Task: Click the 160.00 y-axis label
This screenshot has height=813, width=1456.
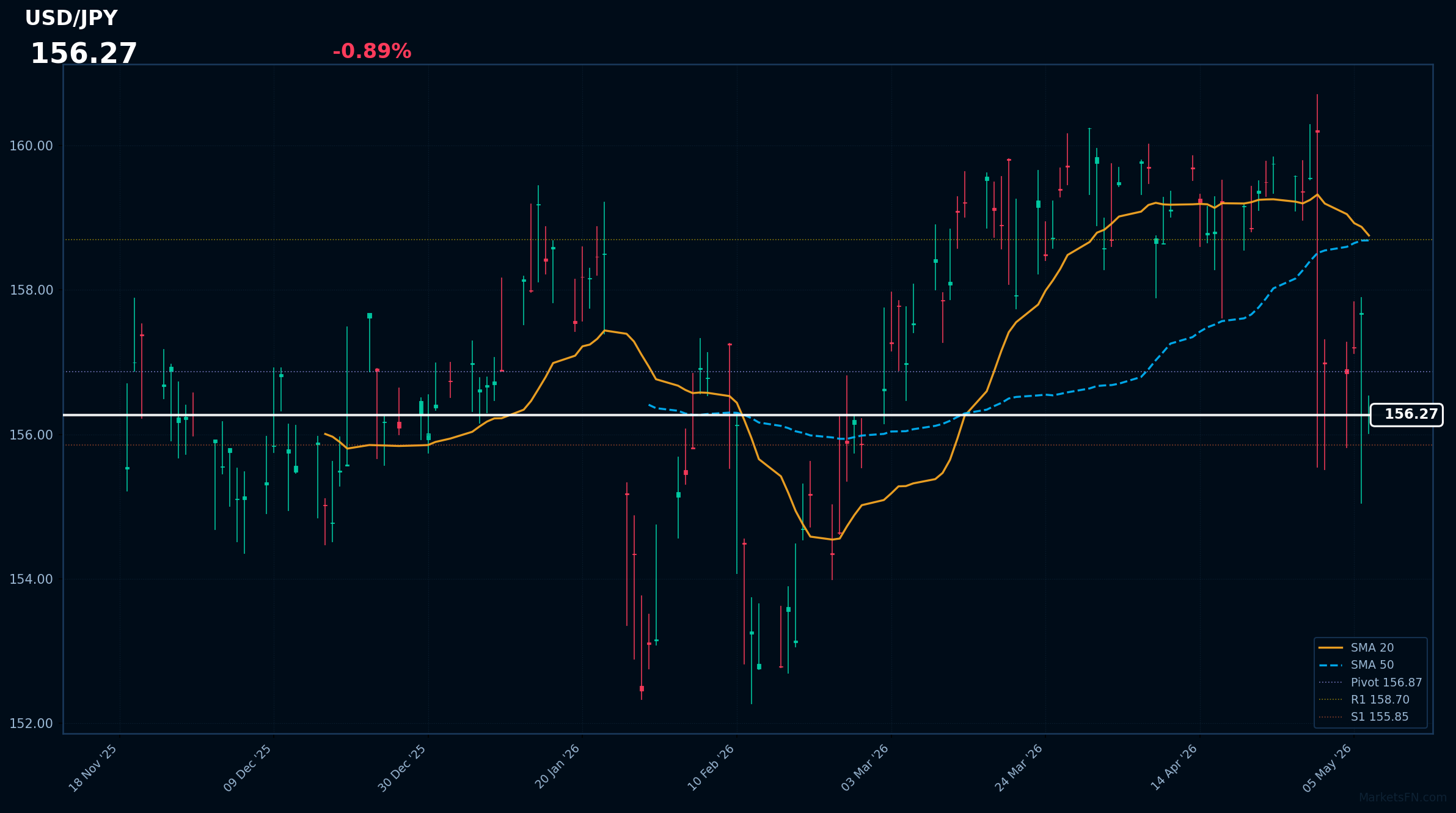Action: 31,145
